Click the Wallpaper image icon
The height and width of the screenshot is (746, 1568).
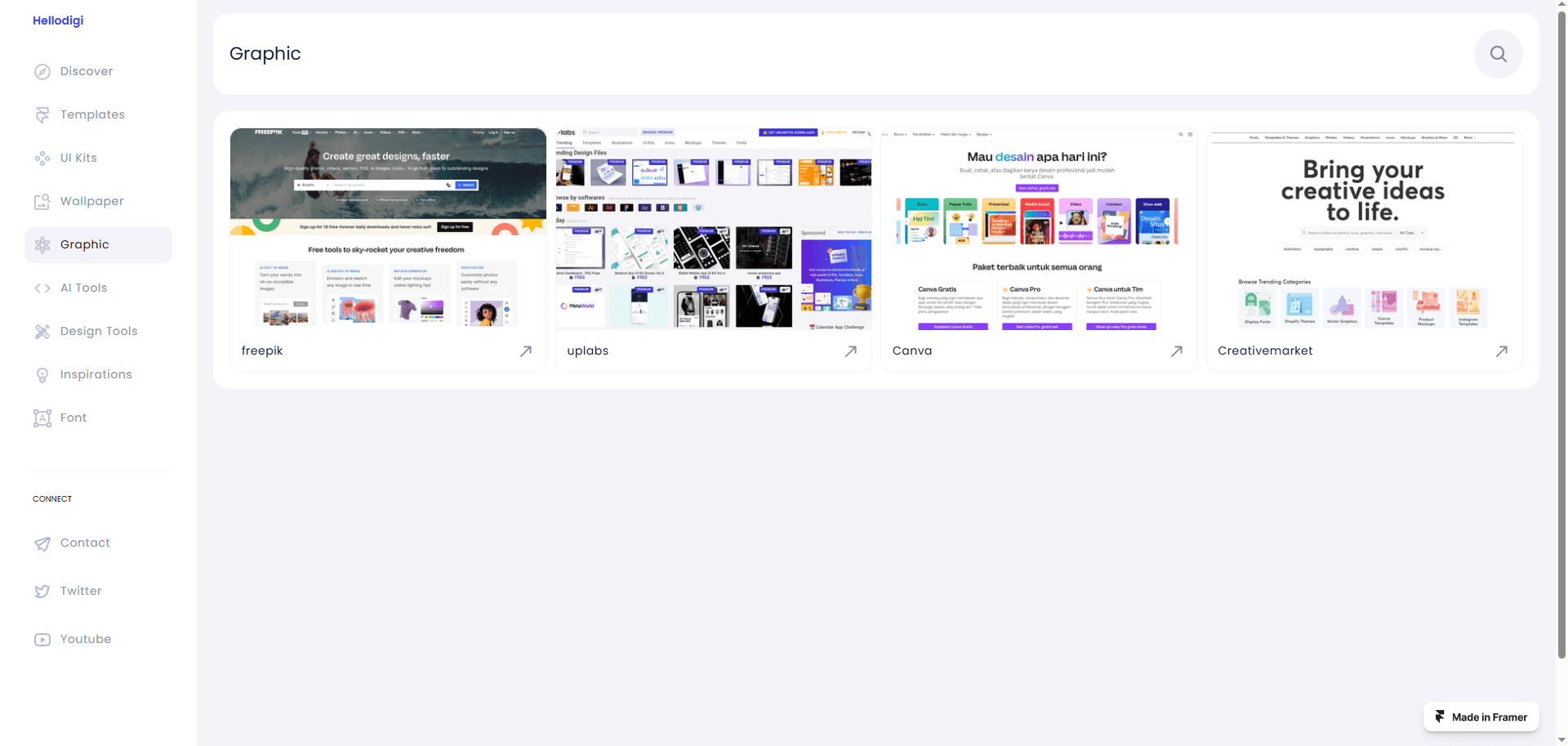(x=42, y=201)
